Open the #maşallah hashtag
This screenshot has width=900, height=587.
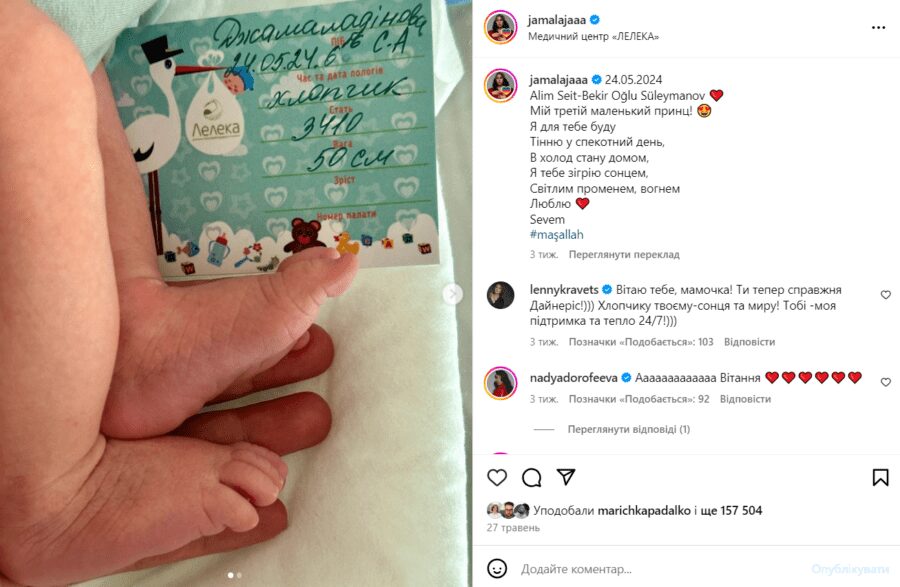point(556,235)
